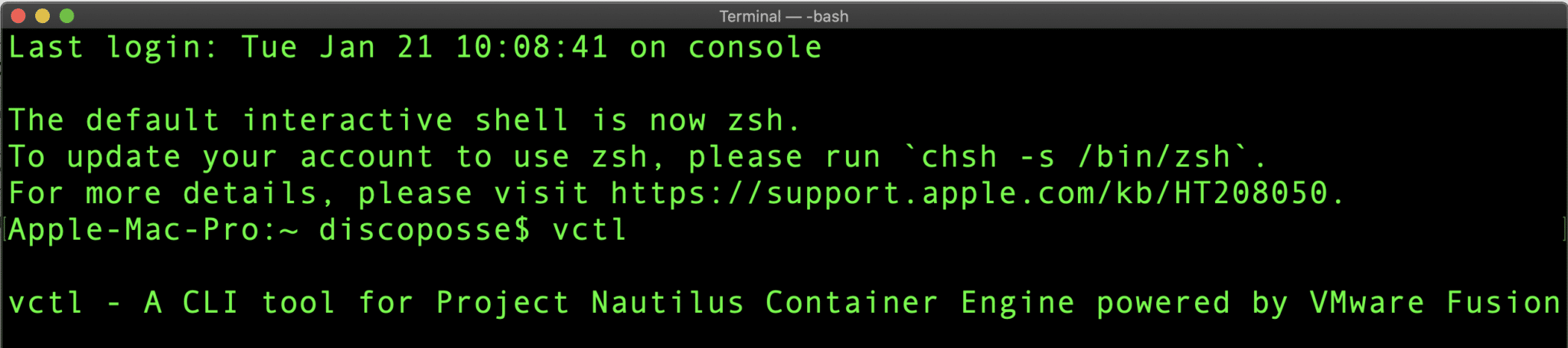Click the "now zsh." text on the shell line
This screenshot has height=348, width=1568.
724,120
